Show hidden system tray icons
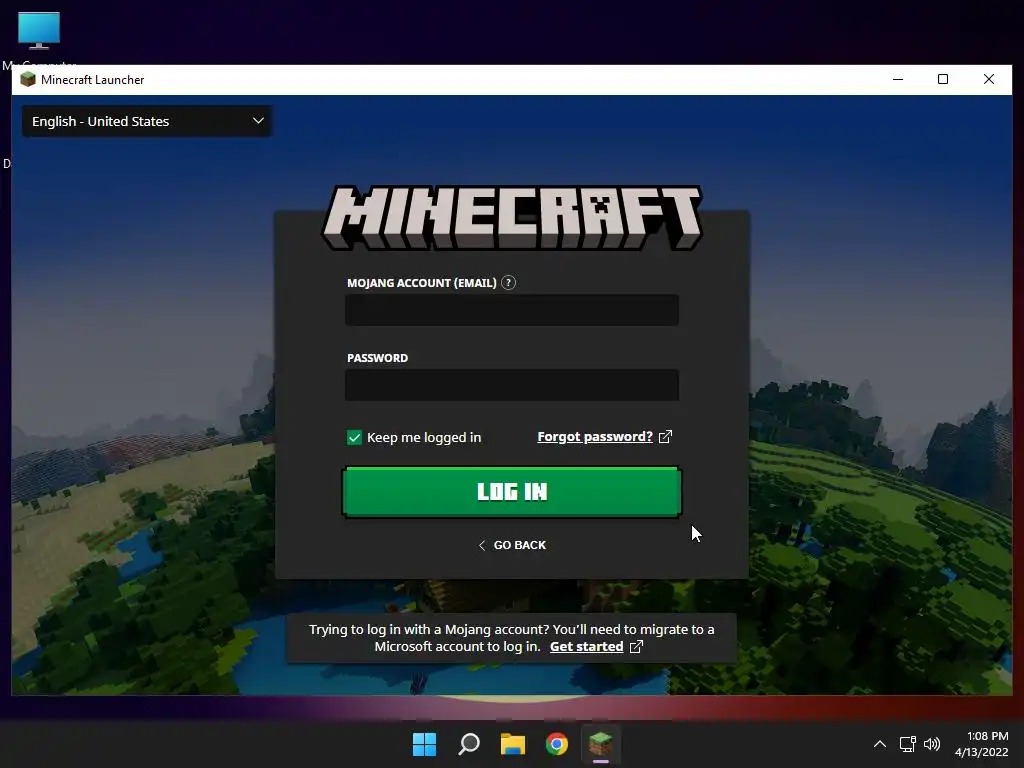Screen dimensions: 1024x768 point(880,744)
